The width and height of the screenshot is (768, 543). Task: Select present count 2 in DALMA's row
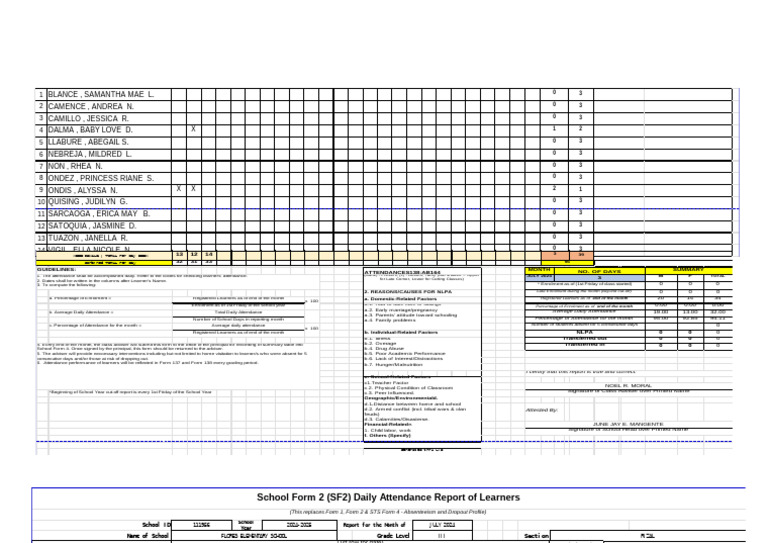(x=581, y=128)
